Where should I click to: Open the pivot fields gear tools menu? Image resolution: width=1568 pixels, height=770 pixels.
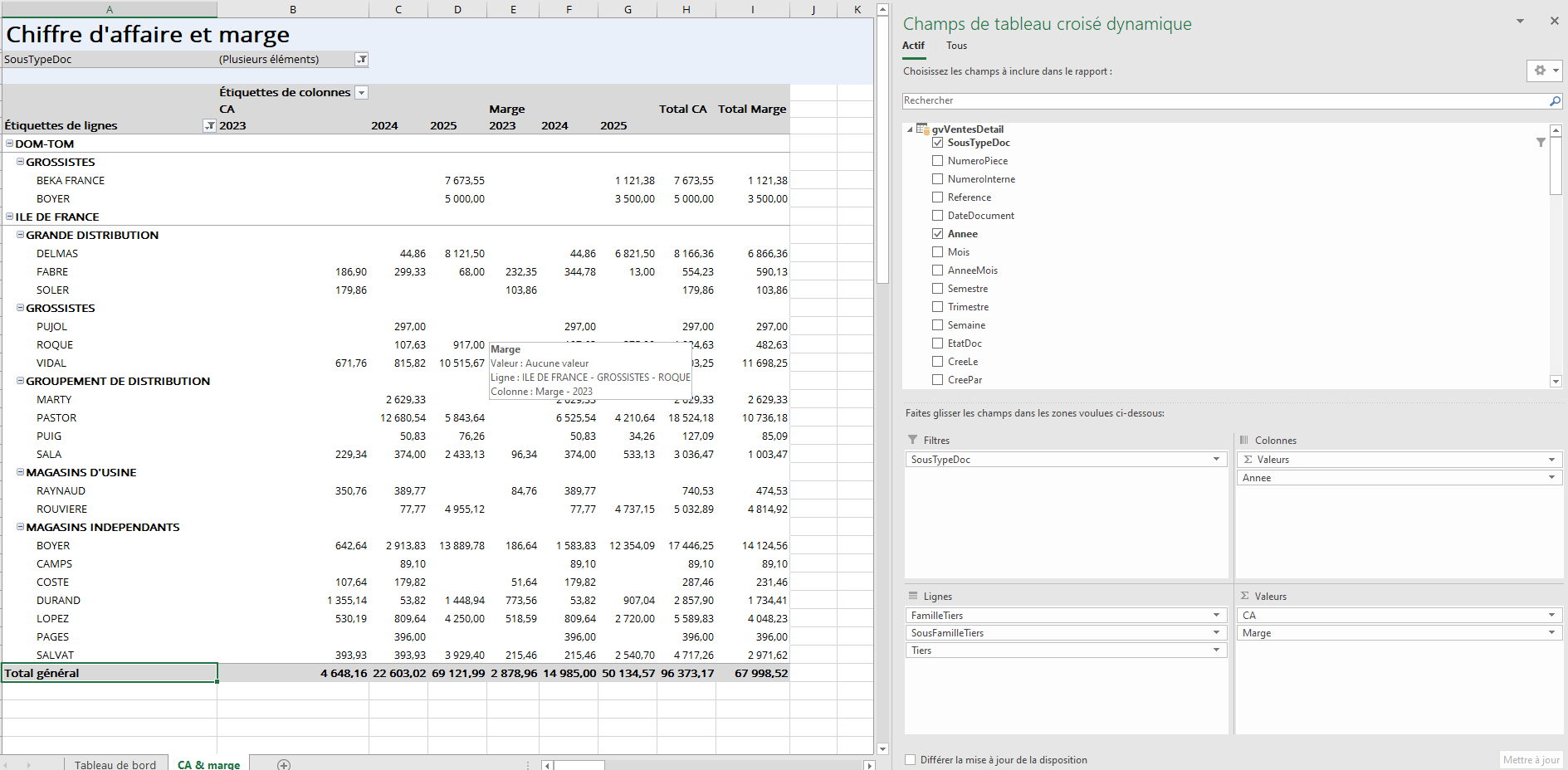[1543, 71]
